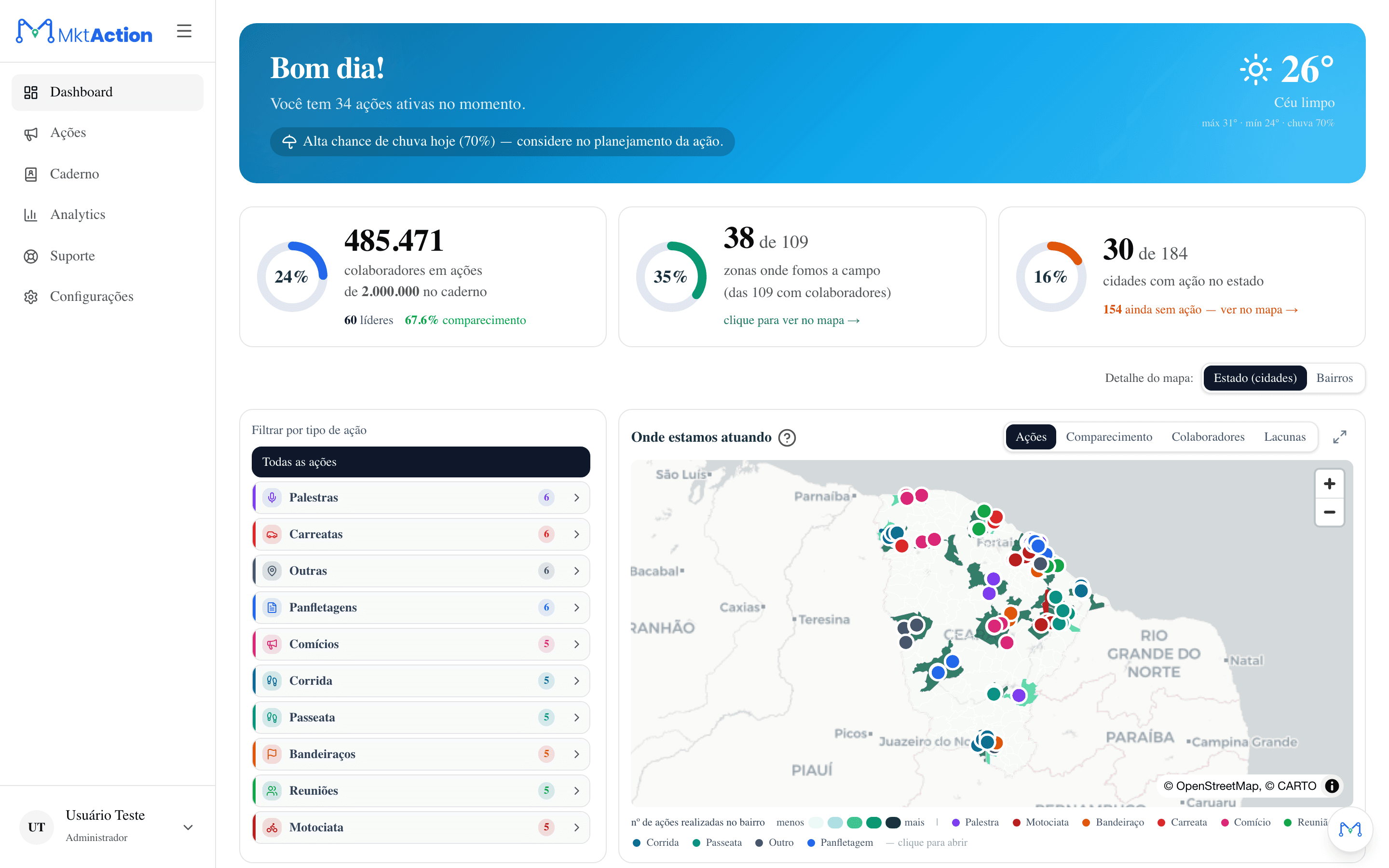Collapse sidebar with hamburger menu icon
Image resolution: width=1389 pixels, height=868 pixels.
click(x=184, y=31)
